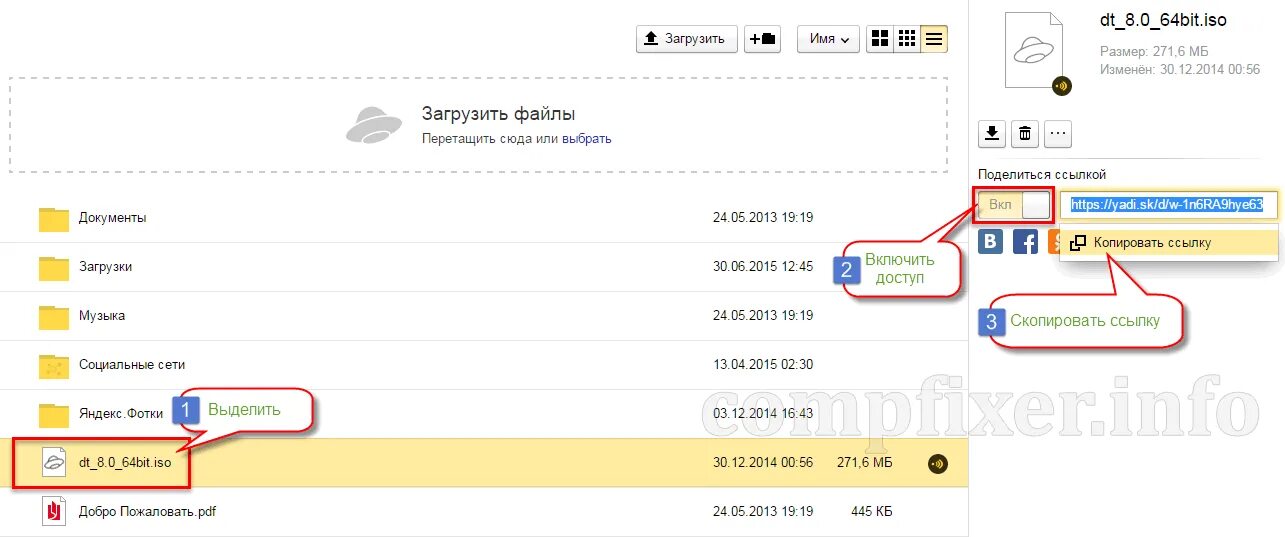Click the 271,6 МБ size in file row
Image resolution: width=1285 pixels, height=537 pixels.
866,463
